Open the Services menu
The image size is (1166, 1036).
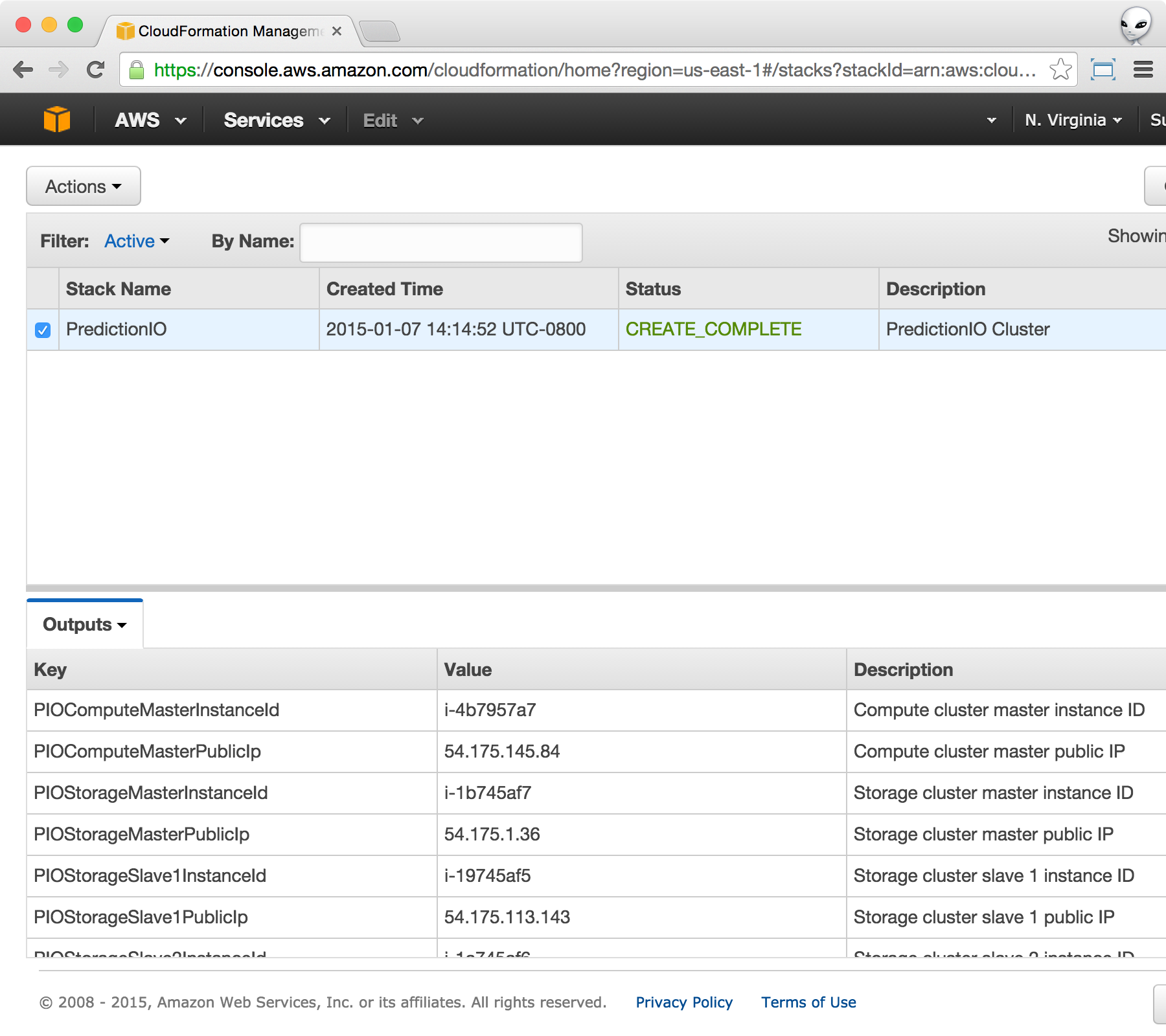[277, 120]
